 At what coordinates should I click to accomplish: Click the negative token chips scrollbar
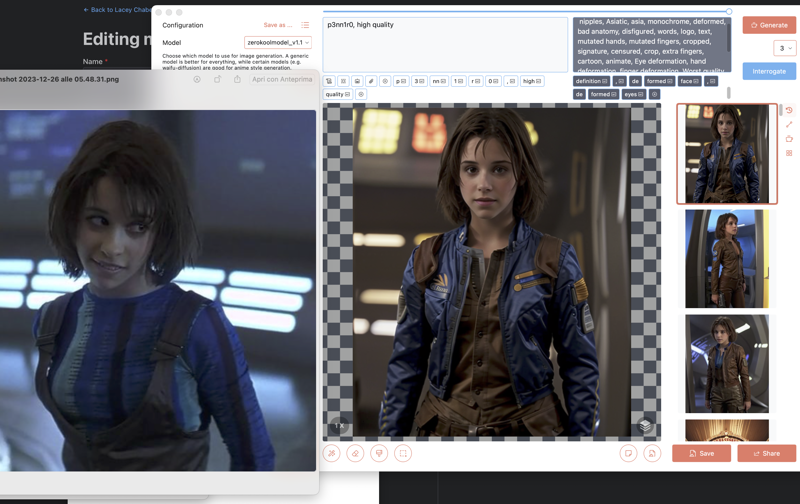[729, 92]
